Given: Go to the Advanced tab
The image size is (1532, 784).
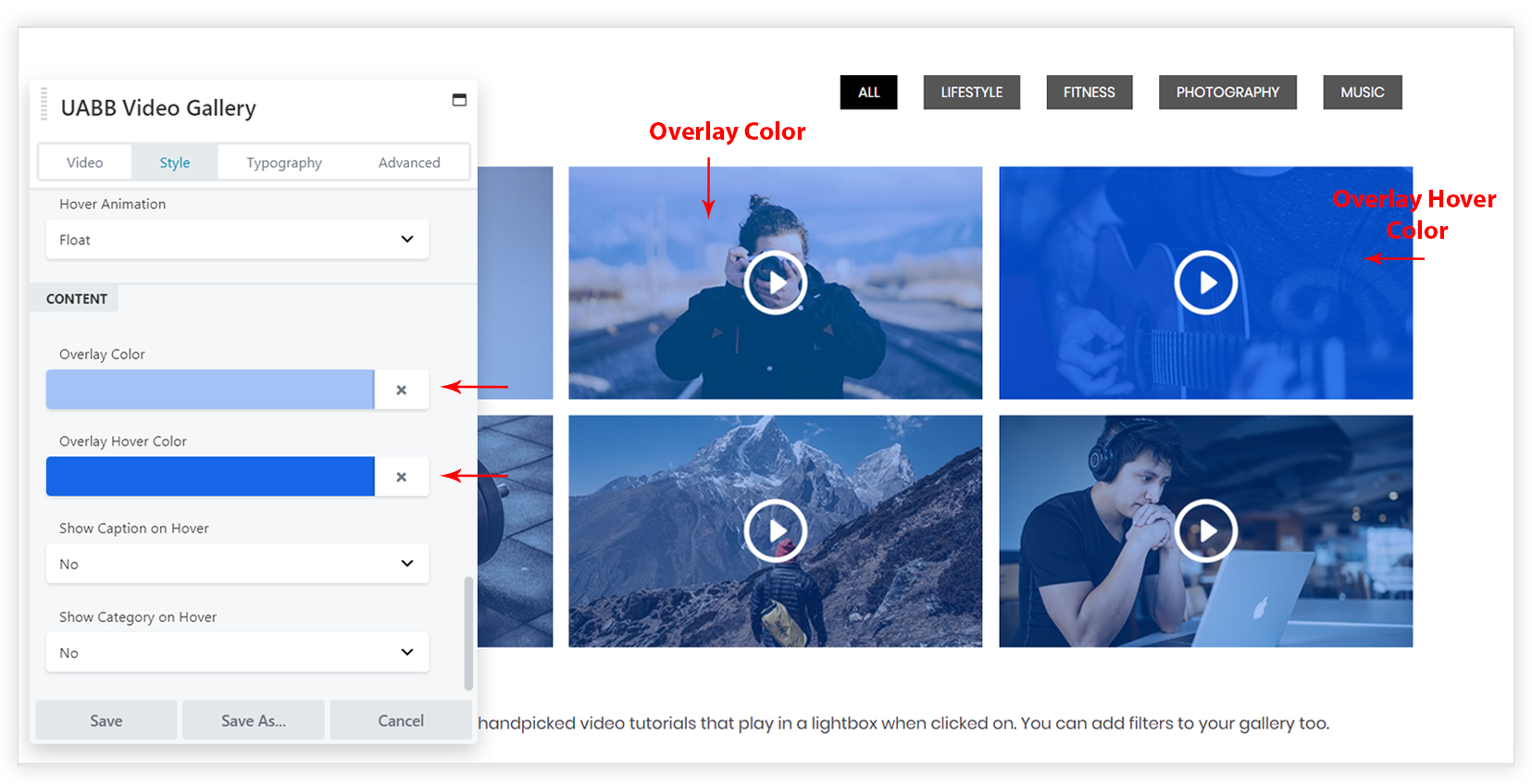Looking at the screenshot, I should pos(409,163).
